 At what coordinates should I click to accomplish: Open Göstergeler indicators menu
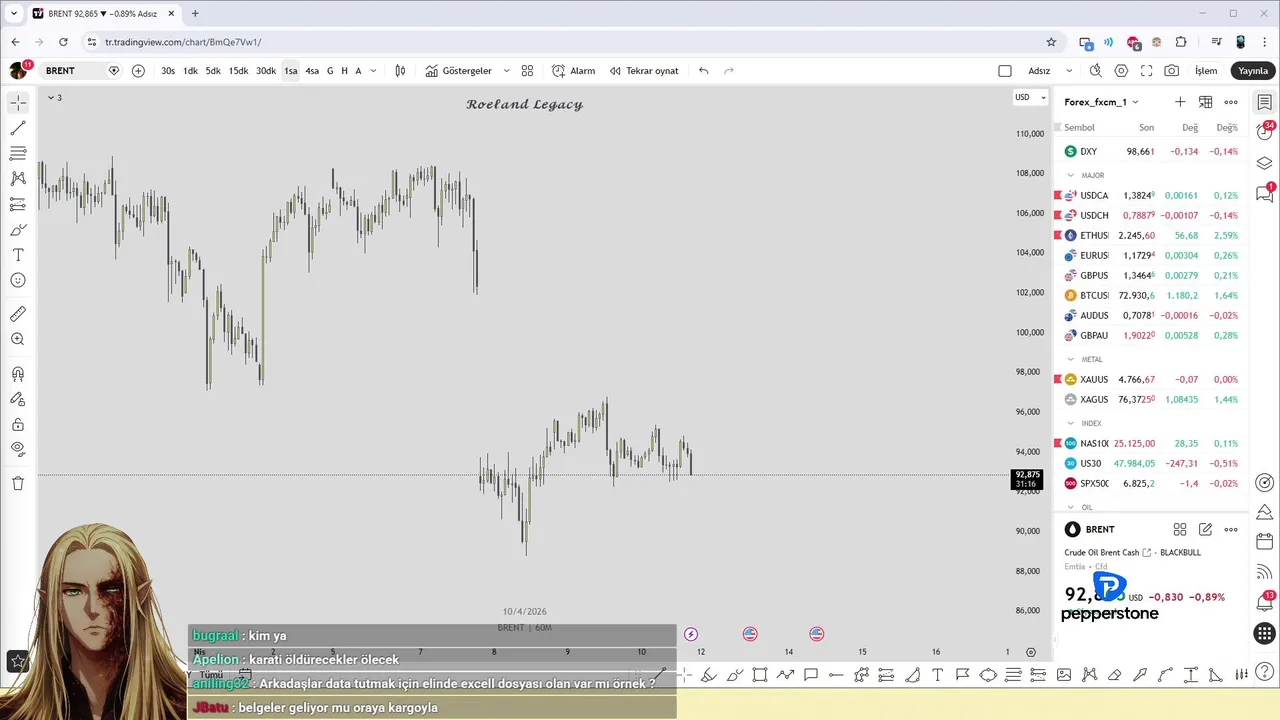459,71
